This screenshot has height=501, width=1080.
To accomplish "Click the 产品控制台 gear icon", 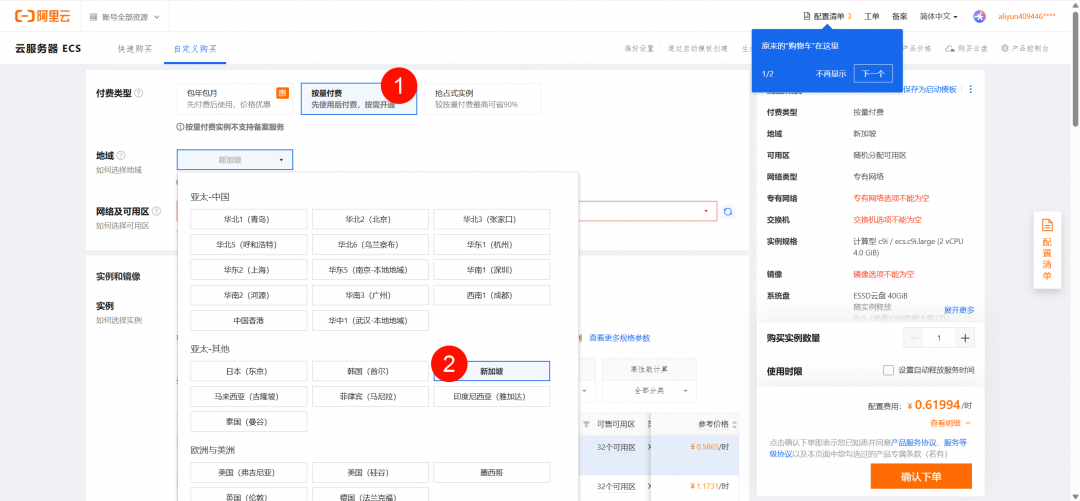I will (1005, 48).
